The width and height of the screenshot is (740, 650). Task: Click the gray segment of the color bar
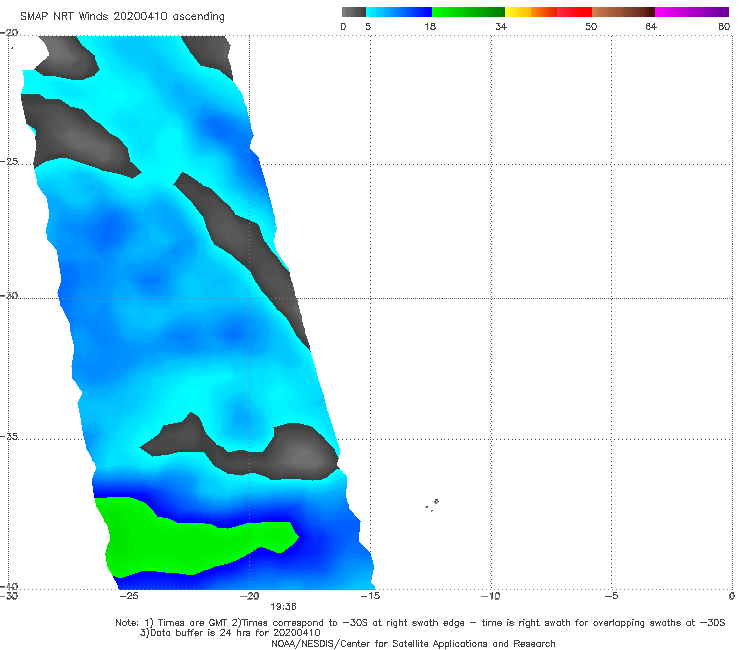(x=353, y=12)
